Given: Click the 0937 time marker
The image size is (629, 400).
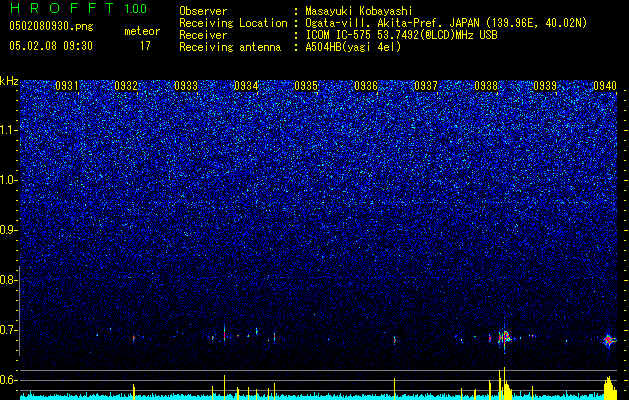Looking at the screenshot, I should coord(426,86).
